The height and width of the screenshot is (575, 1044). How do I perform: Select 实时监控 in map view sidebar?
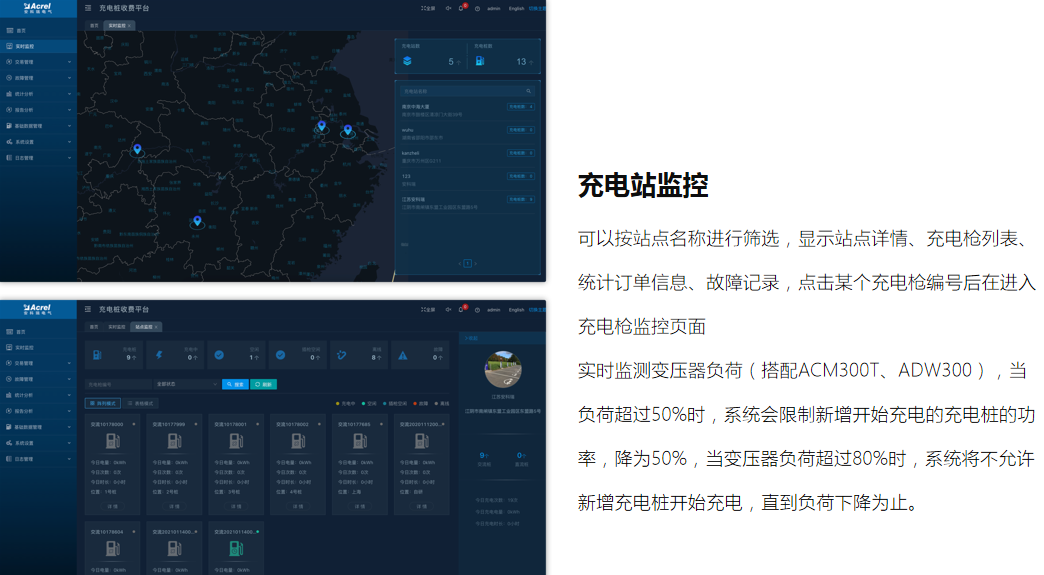point(38,47)
